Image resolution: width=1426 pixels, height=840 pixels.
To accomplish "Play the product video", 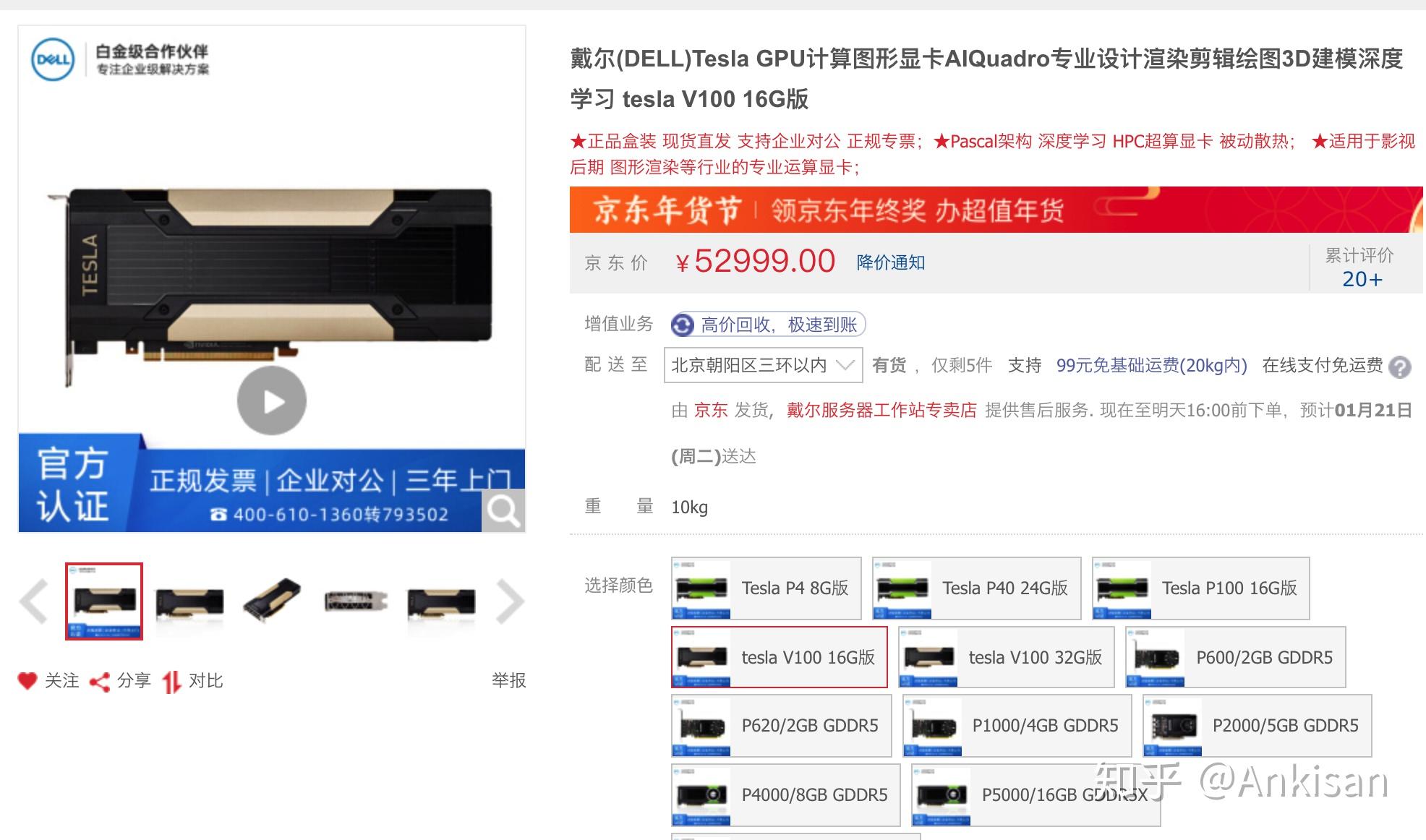I will click(272, 400).
